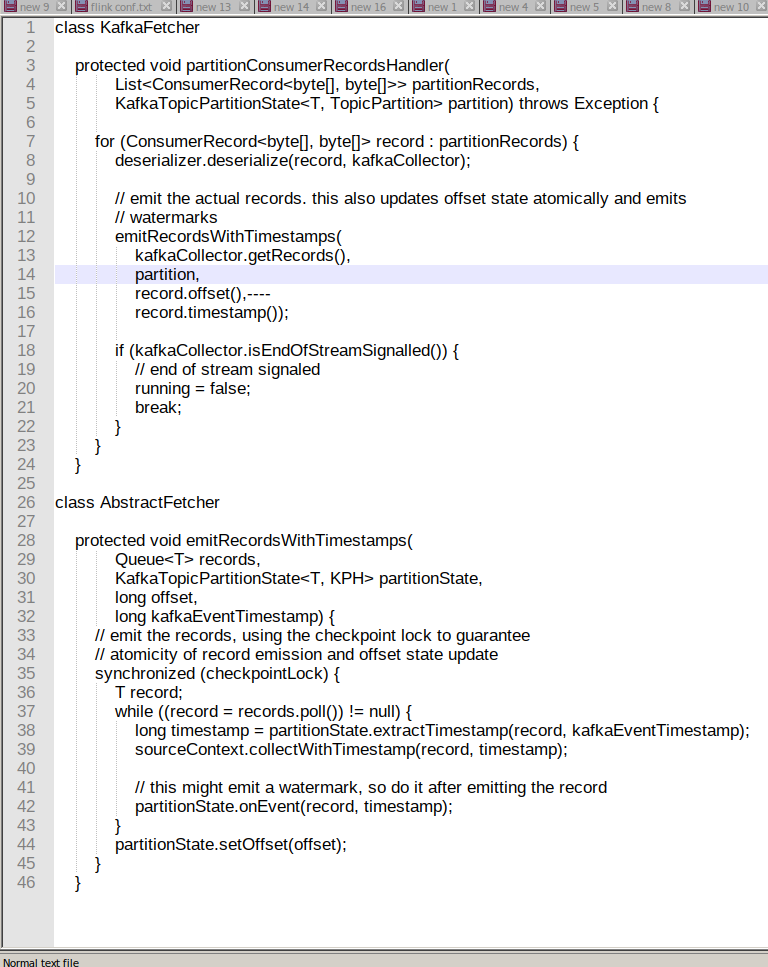Close the "new 1" tab
The height and width of the screenshot is (967, 768).
click(469, 7)
